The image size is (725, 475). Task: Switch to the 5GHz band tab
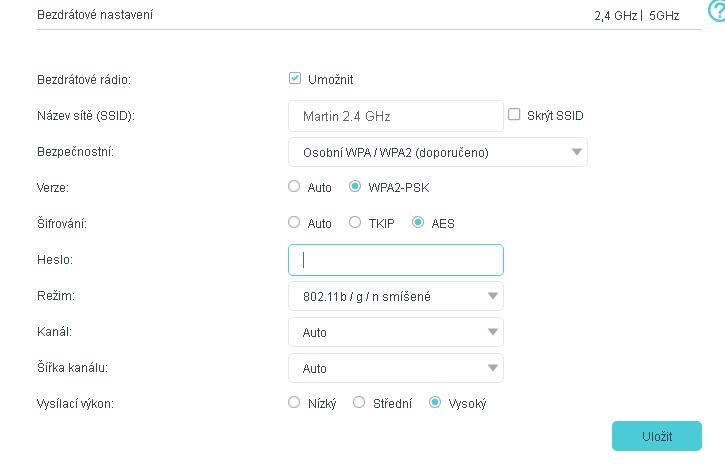point(661,16)
